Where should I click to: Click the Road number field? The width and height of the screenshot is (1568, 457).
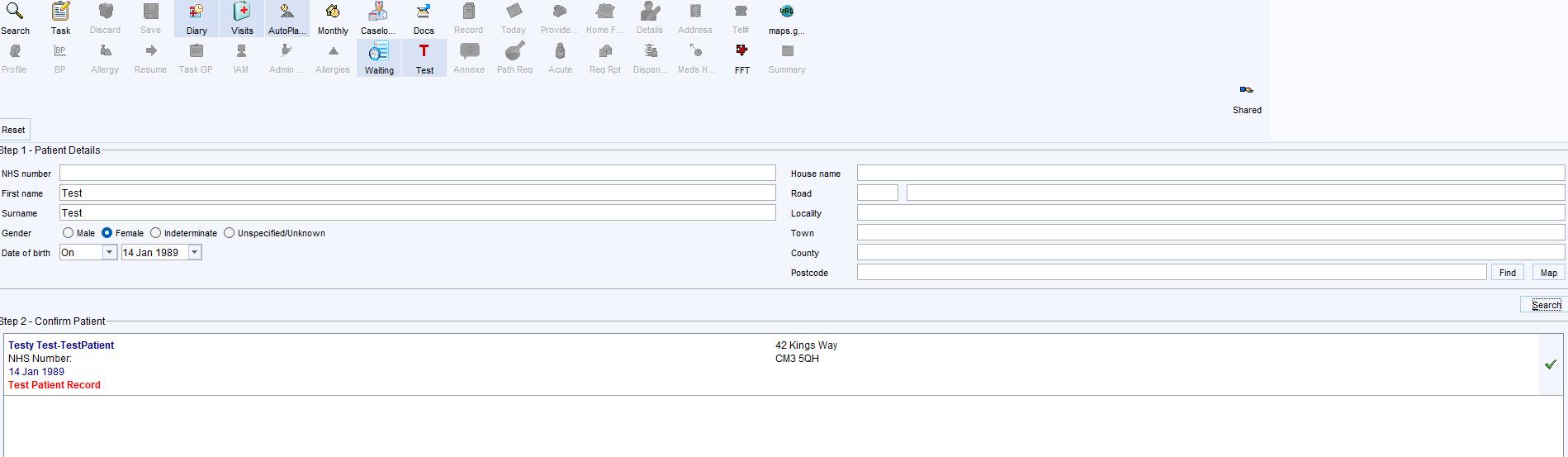(x=877, y=193)
